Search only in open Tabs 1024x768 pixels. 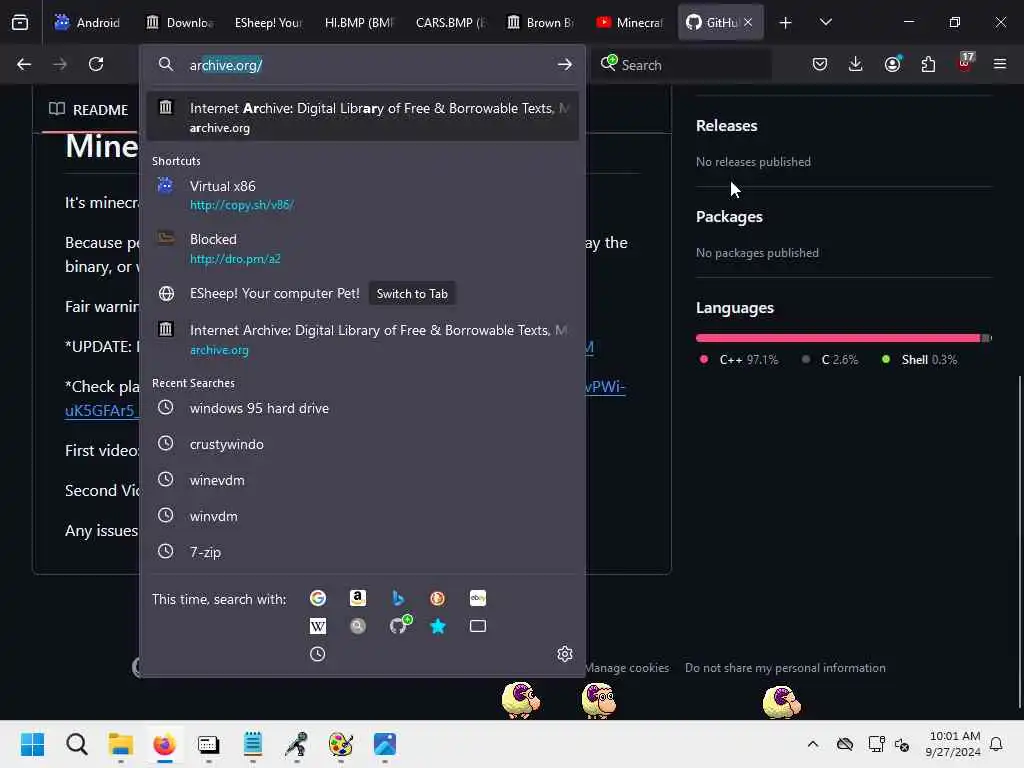[478, 626]
